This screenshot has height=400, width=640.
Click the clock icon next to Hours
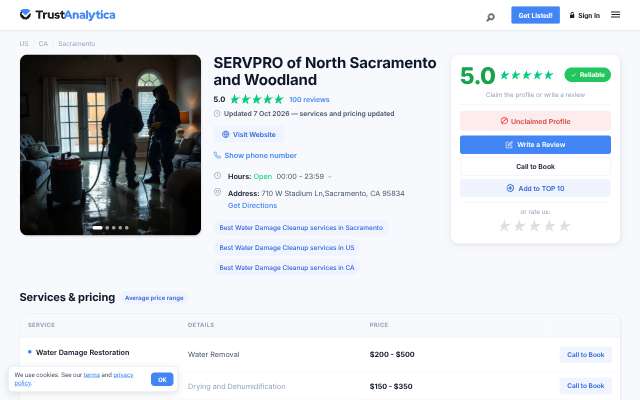217,176
